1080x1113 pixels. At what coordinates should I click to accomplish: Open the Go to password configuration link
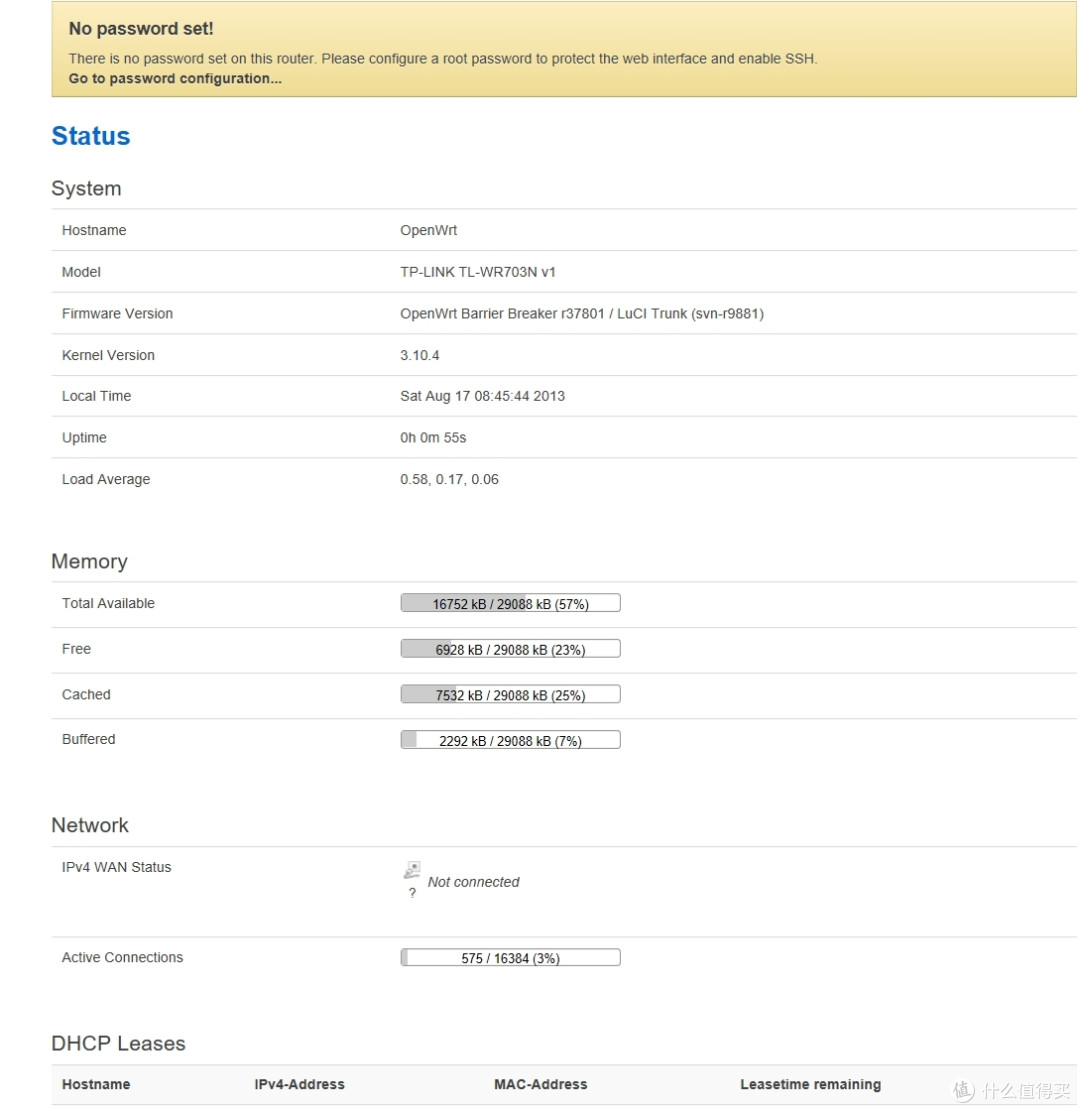coord(175,79)
